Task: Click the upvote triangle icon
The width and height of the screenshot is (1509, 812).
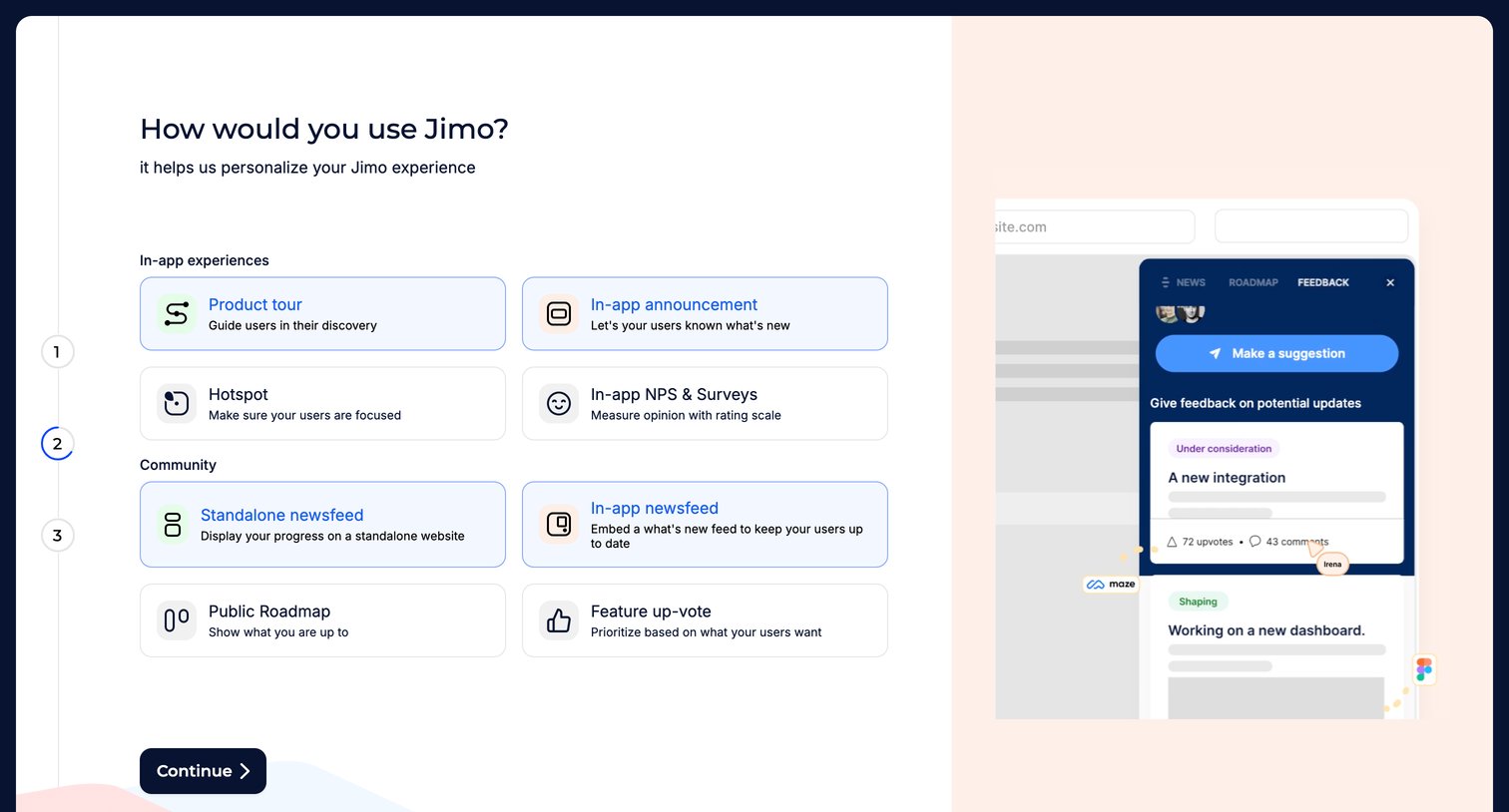Action: 1172,542
